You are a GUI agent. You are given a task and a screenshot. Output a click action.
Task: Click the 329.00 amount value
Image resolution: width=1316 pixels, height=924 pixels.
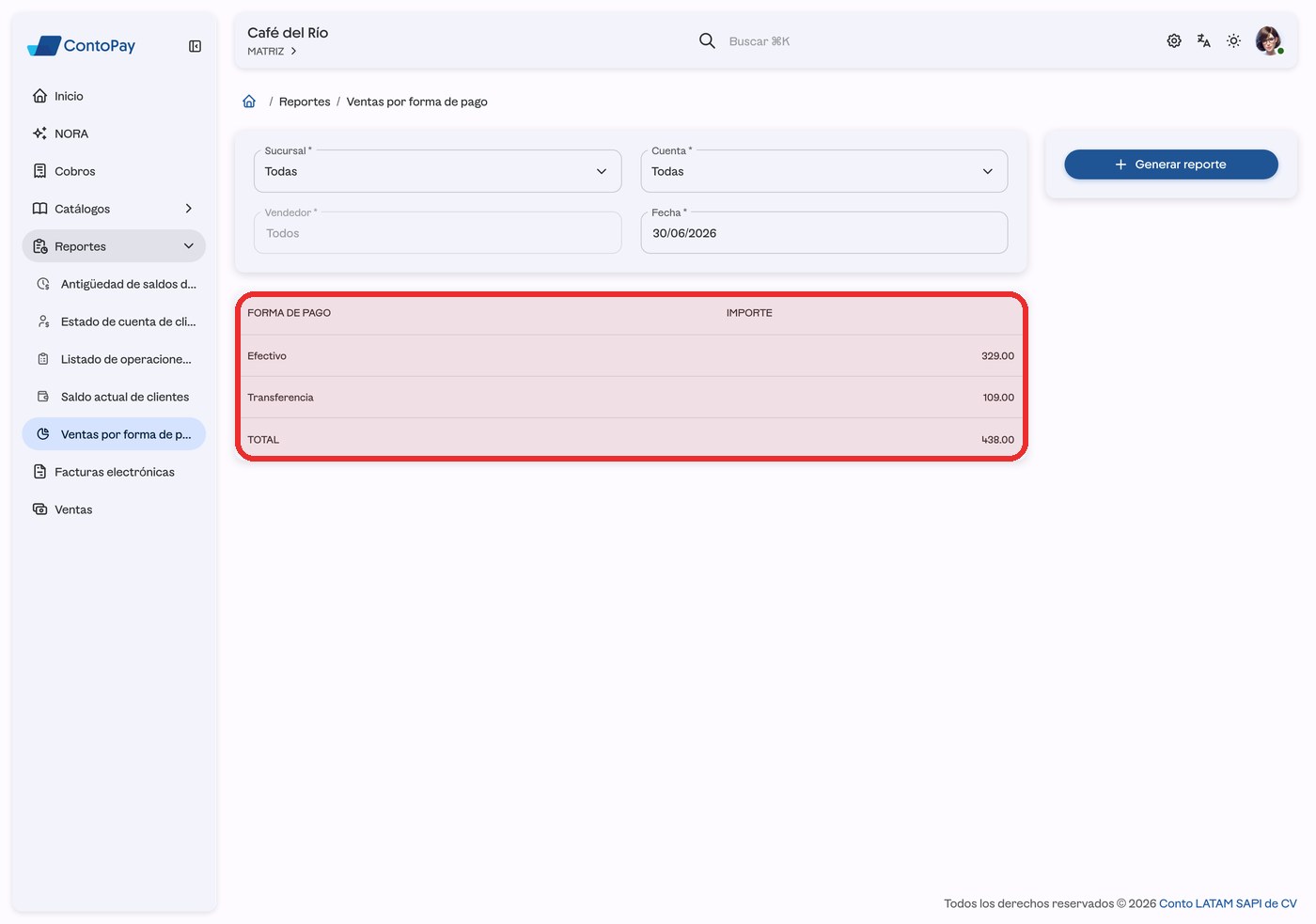point(997,356)
